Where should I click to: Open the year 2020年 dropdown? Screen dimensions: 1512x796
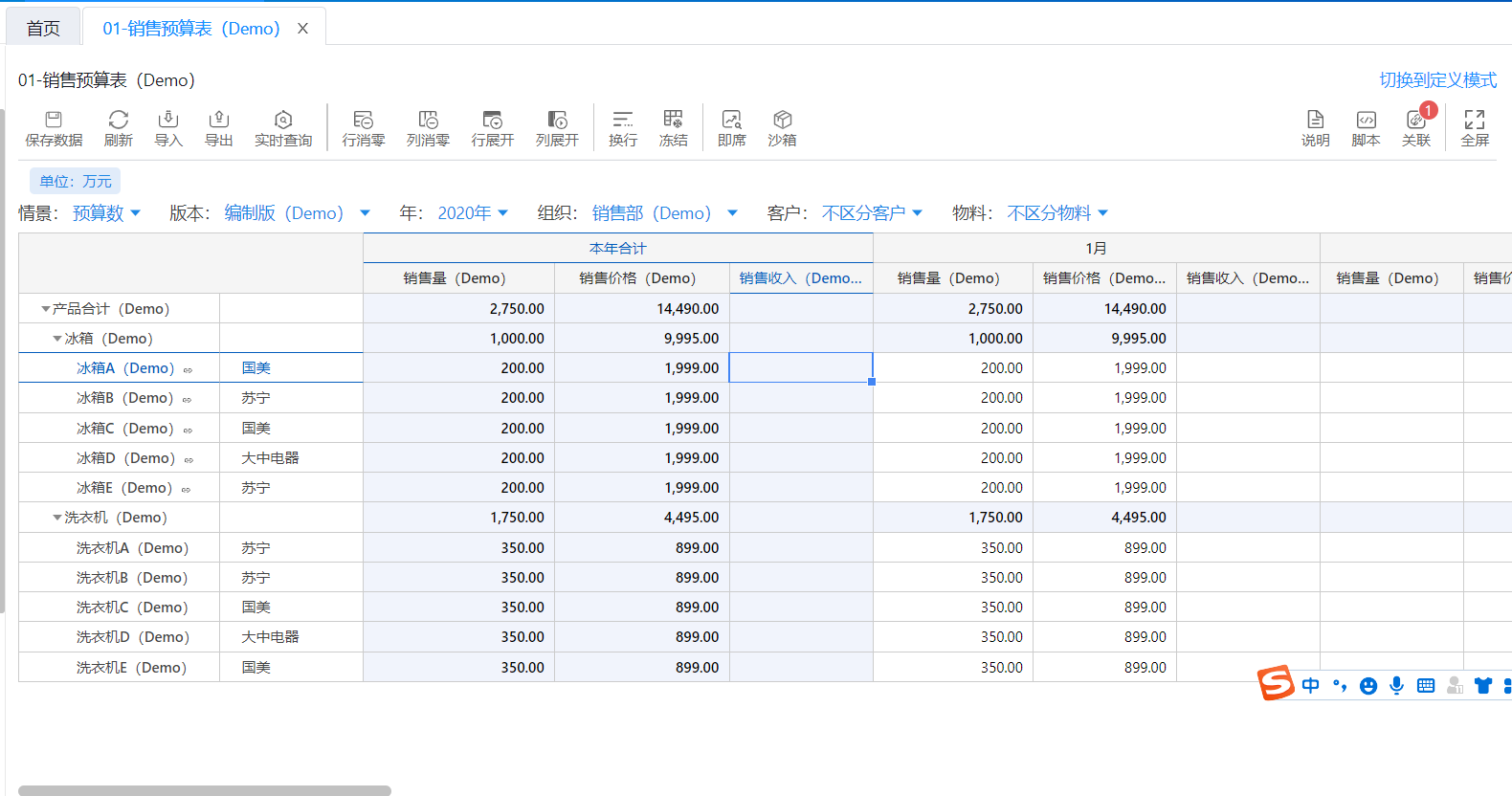[473, 213]
